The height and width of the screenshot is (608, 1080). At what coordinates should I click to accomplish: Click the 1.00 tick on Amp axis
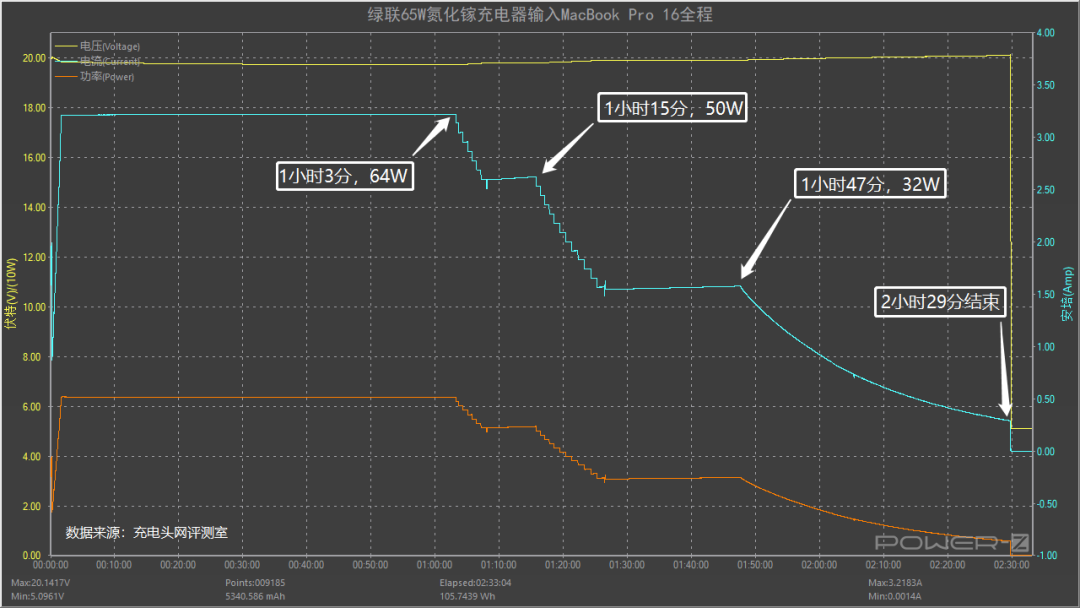(x=1046, y=347)
